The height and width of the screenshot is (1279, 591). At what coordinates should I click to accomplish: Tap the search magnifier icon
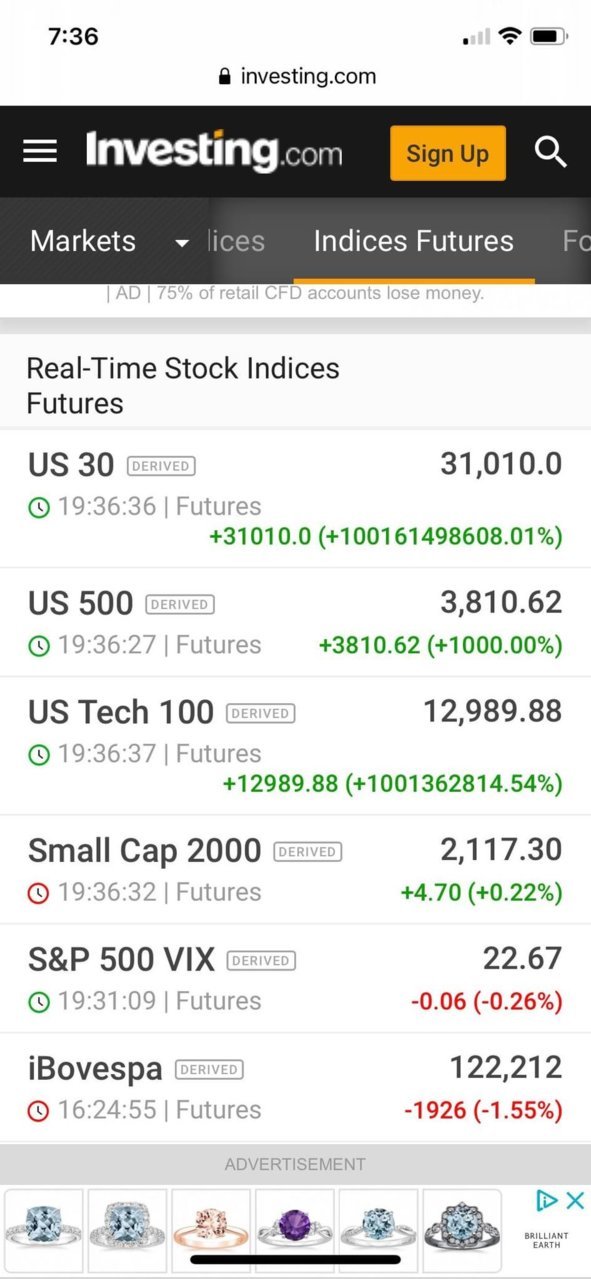(550, 152)
